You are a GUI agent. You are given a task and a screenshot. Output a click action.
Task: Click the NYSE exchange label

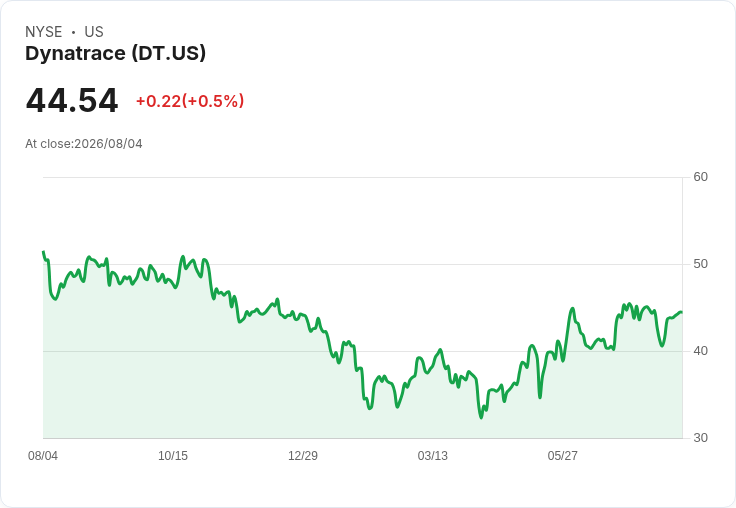coord(44,32)
